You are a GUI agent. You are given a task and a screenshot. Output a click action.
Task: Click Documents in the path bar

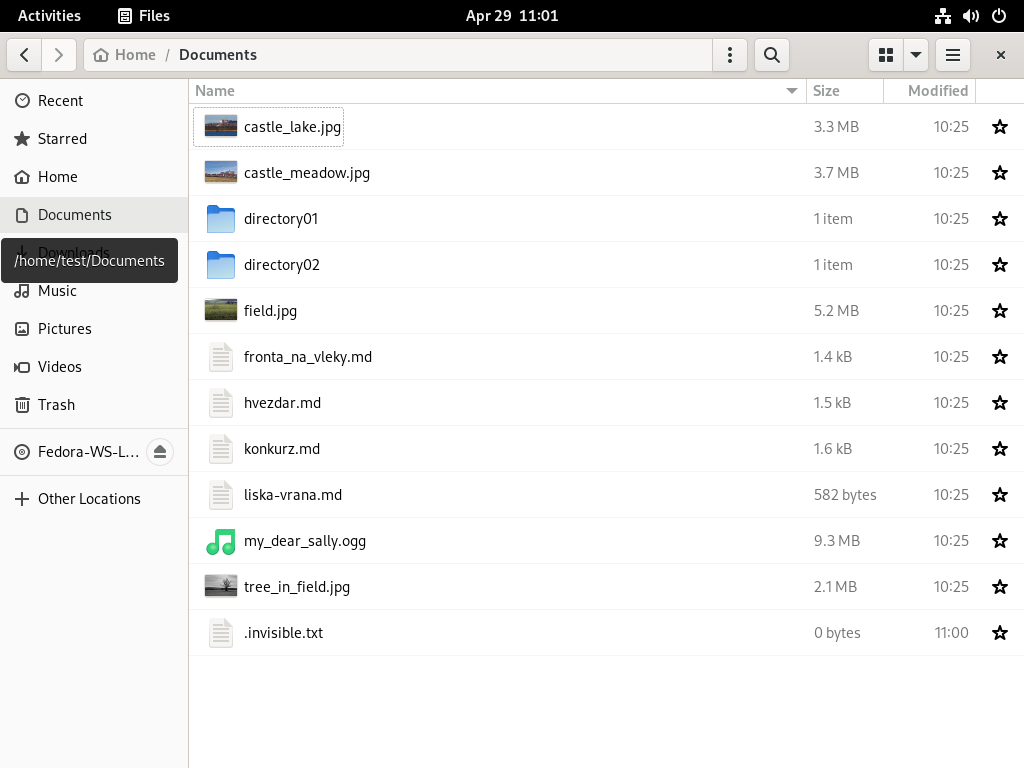[218, 55]
